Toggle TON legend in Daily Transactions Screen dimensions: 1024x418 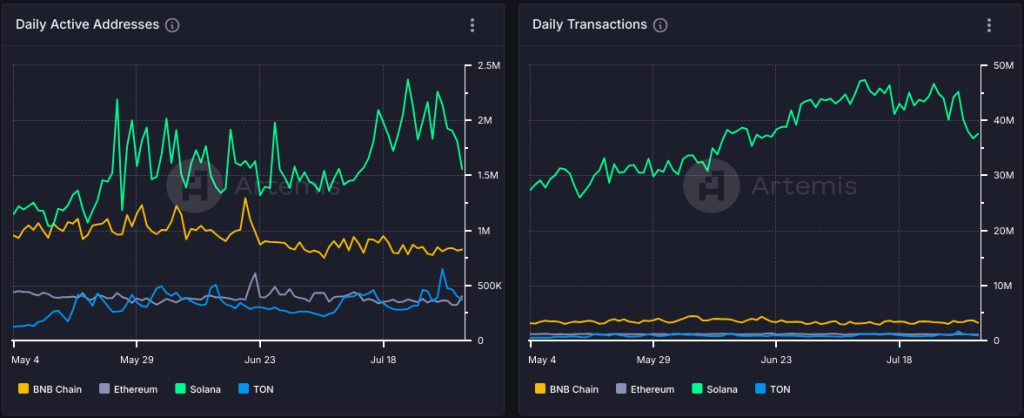[x=773, y=389]
